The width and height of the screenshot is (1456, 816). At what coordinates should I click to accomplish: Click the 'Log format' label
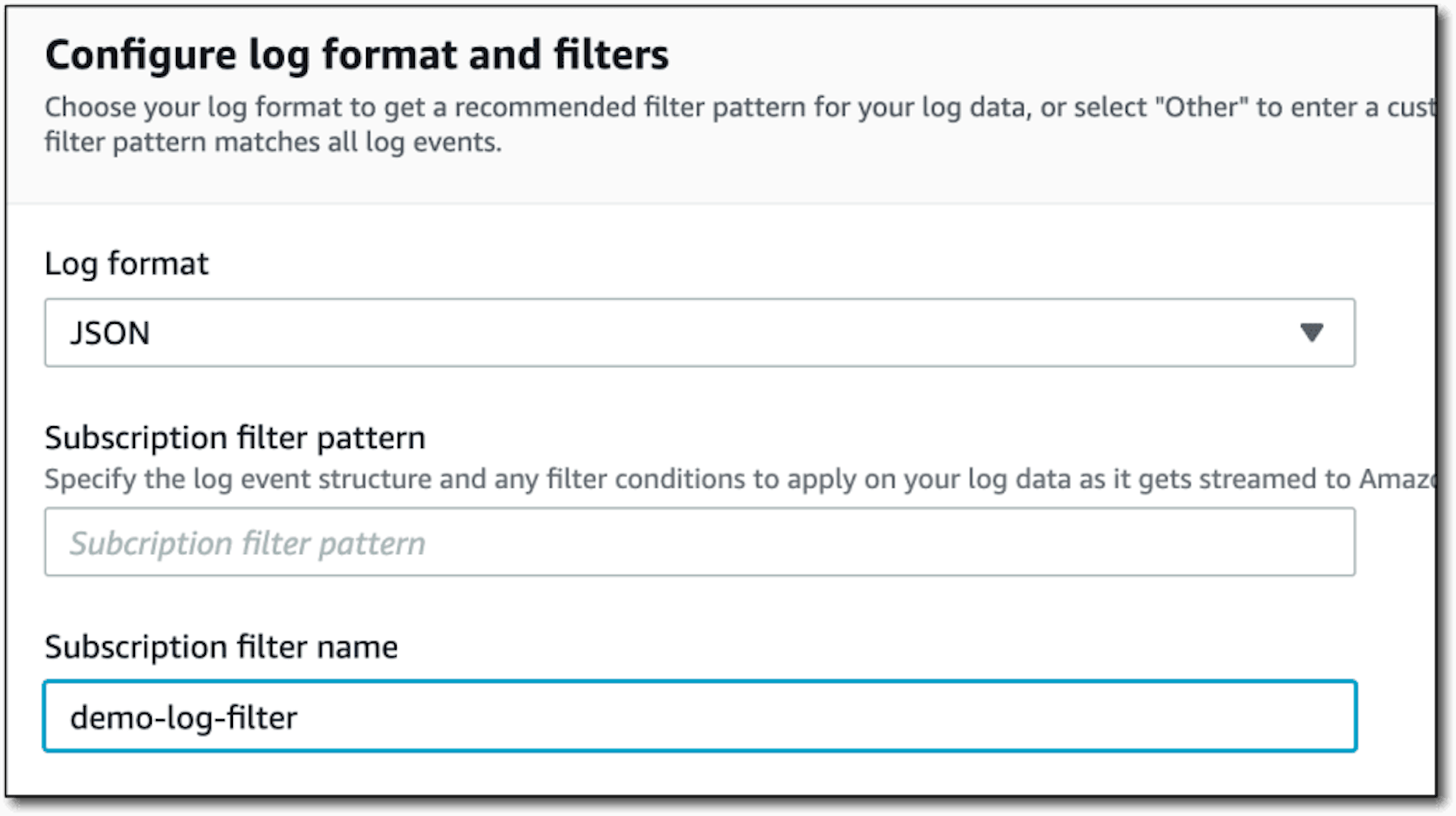pyautogui.click(x=127, y=264)
